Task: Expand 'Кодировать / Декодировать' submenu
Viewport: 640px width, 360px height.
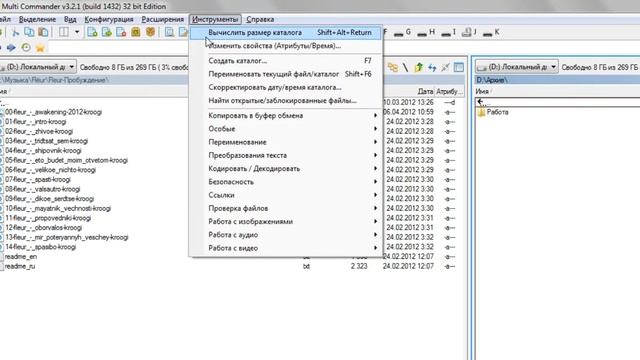Action: point(286,169)
